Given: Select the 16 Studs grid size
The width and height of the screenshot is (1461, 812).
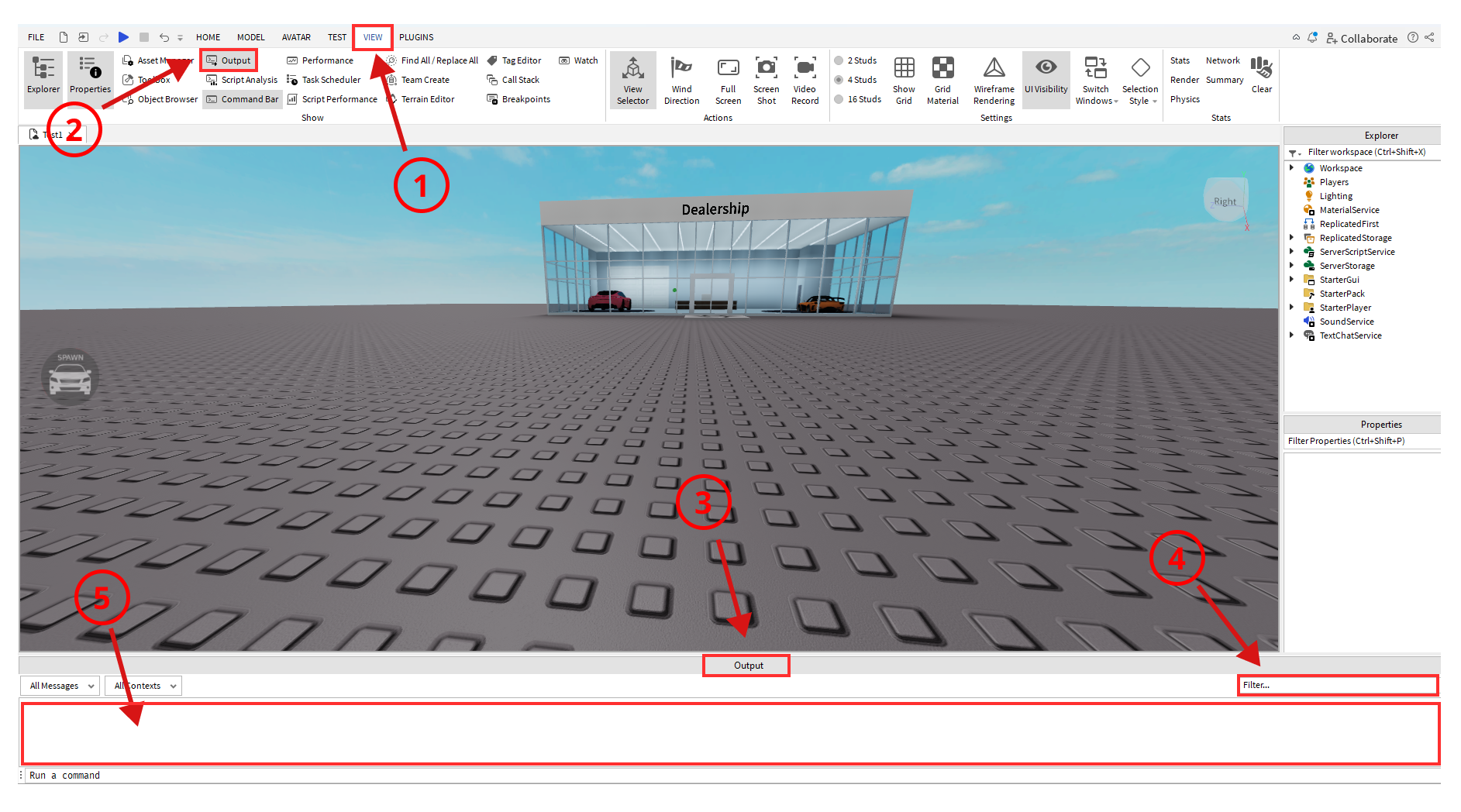Looking at the screenshot, I should pyautogui.click(x=858, y=99).
